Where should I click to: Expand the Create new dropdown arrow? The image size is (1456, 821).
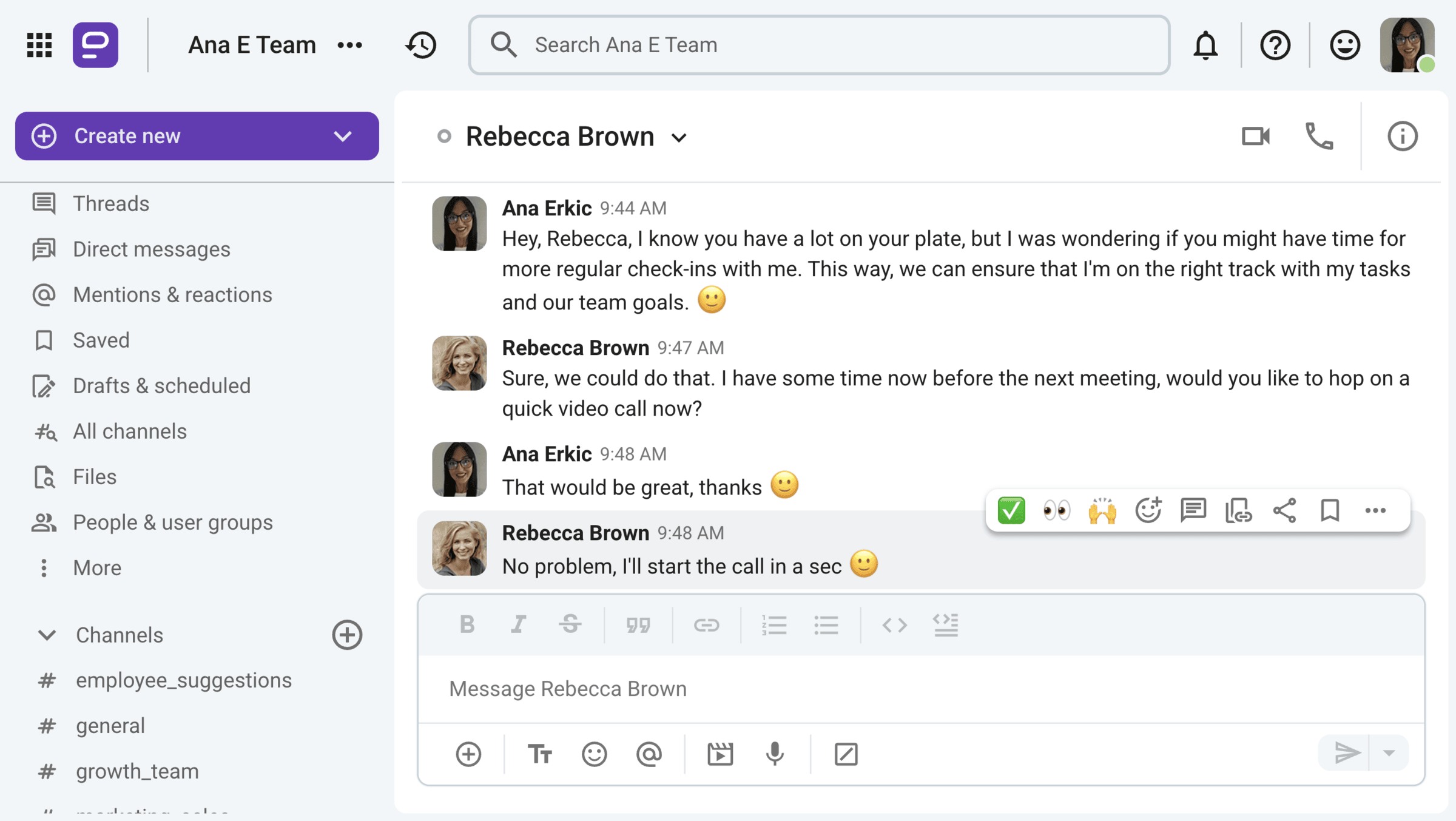[x=343, y=136]
